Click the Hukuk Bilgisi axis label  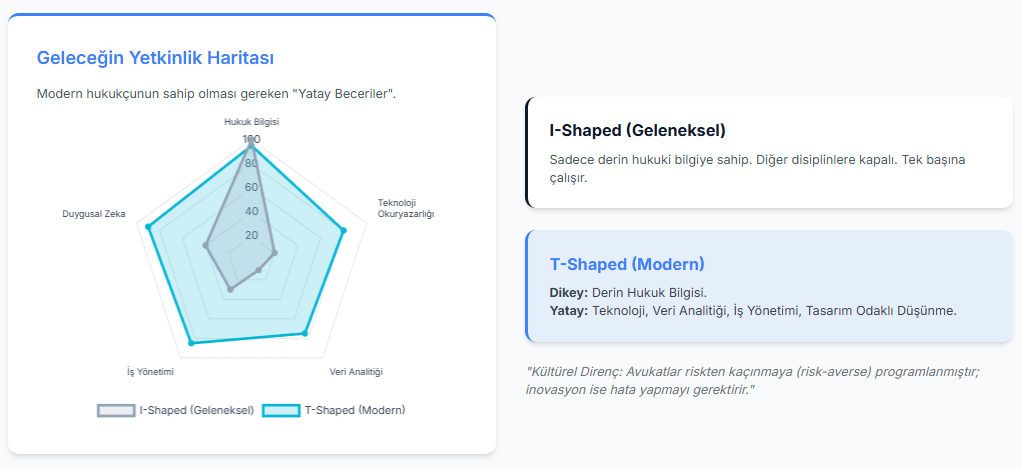click(251, 121)
